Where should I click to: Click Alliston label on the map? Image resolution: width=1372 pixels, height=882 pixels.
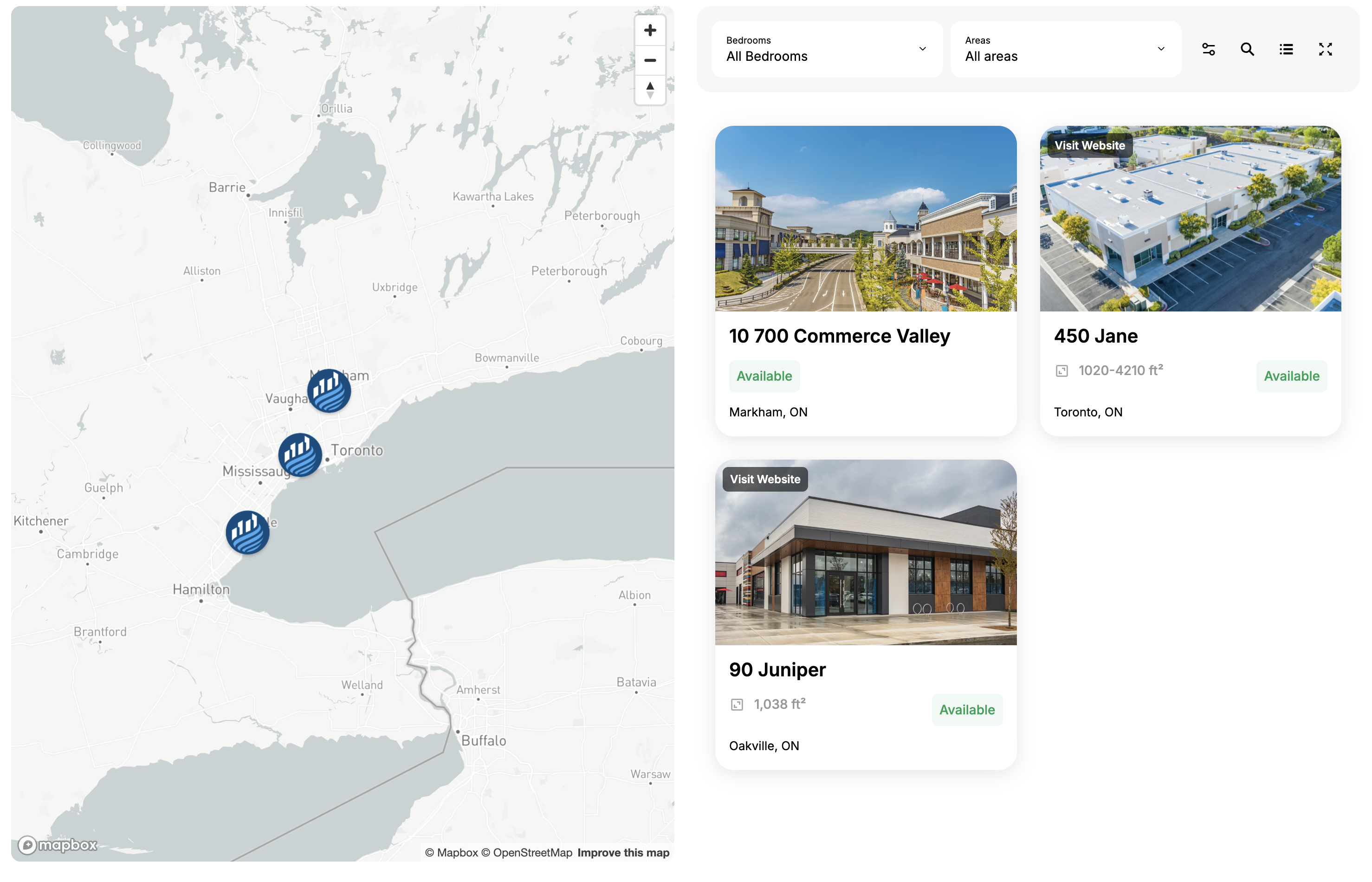click(x=201, y=271)
